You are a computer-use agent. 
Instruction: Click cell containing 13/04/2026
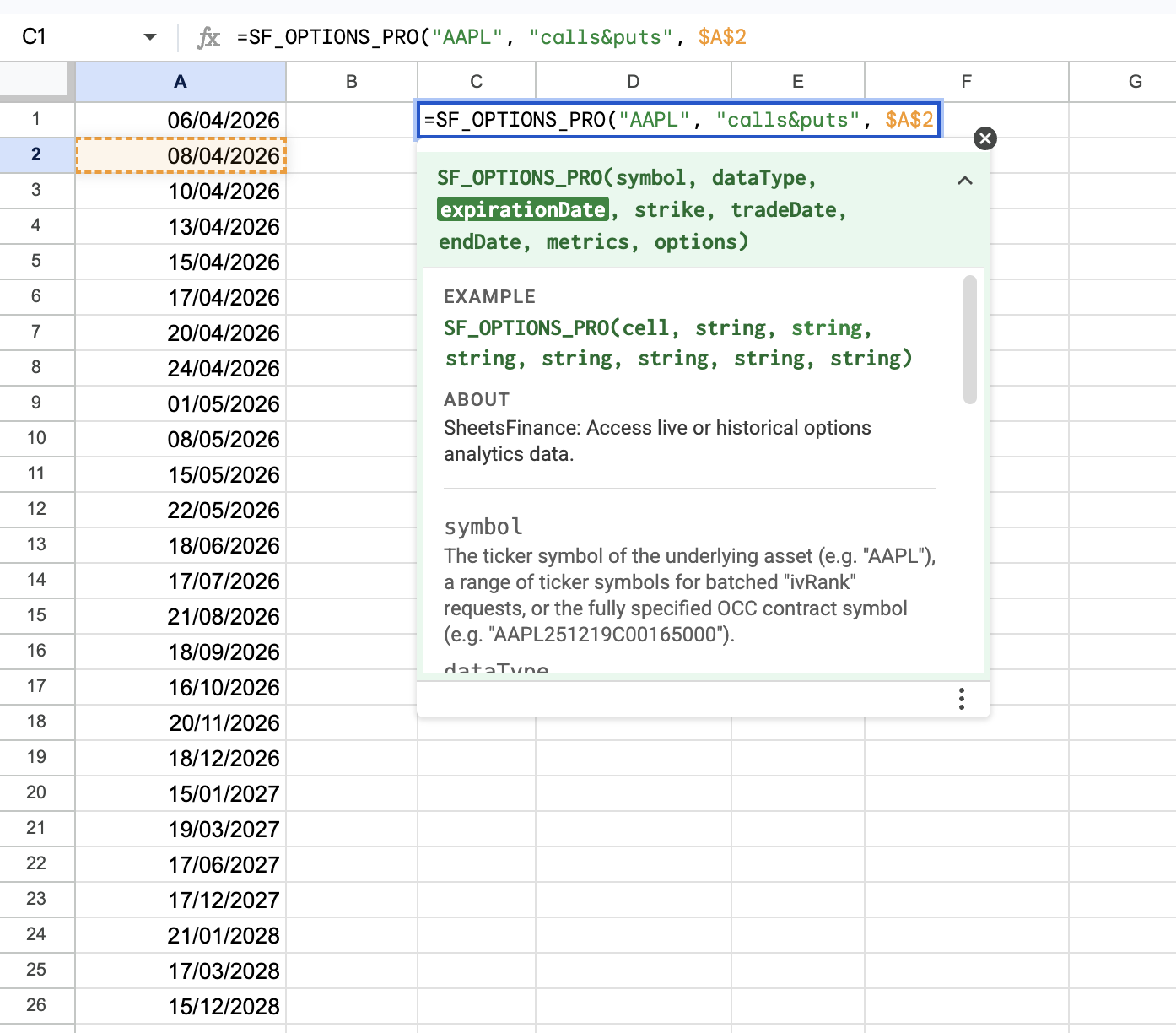tap(181, 226)
